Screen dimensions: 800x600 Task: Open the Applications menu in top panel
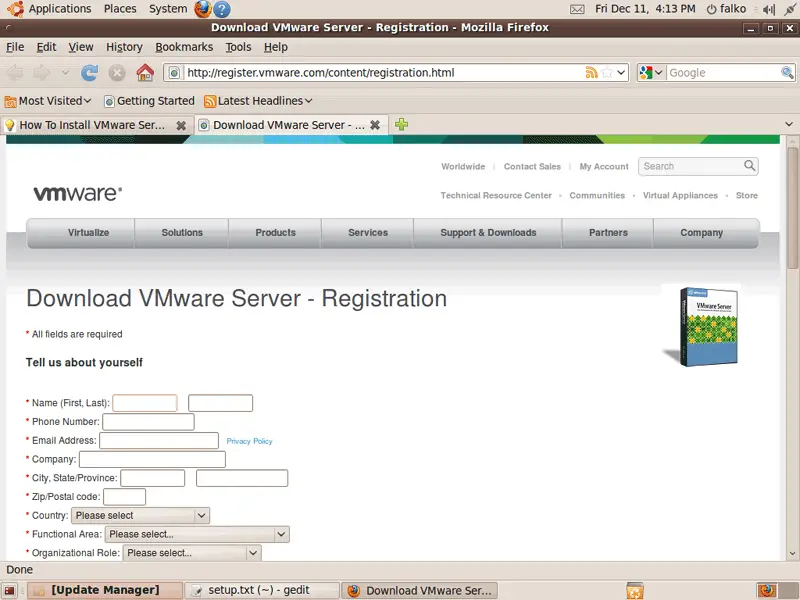(x=60, y=9)
